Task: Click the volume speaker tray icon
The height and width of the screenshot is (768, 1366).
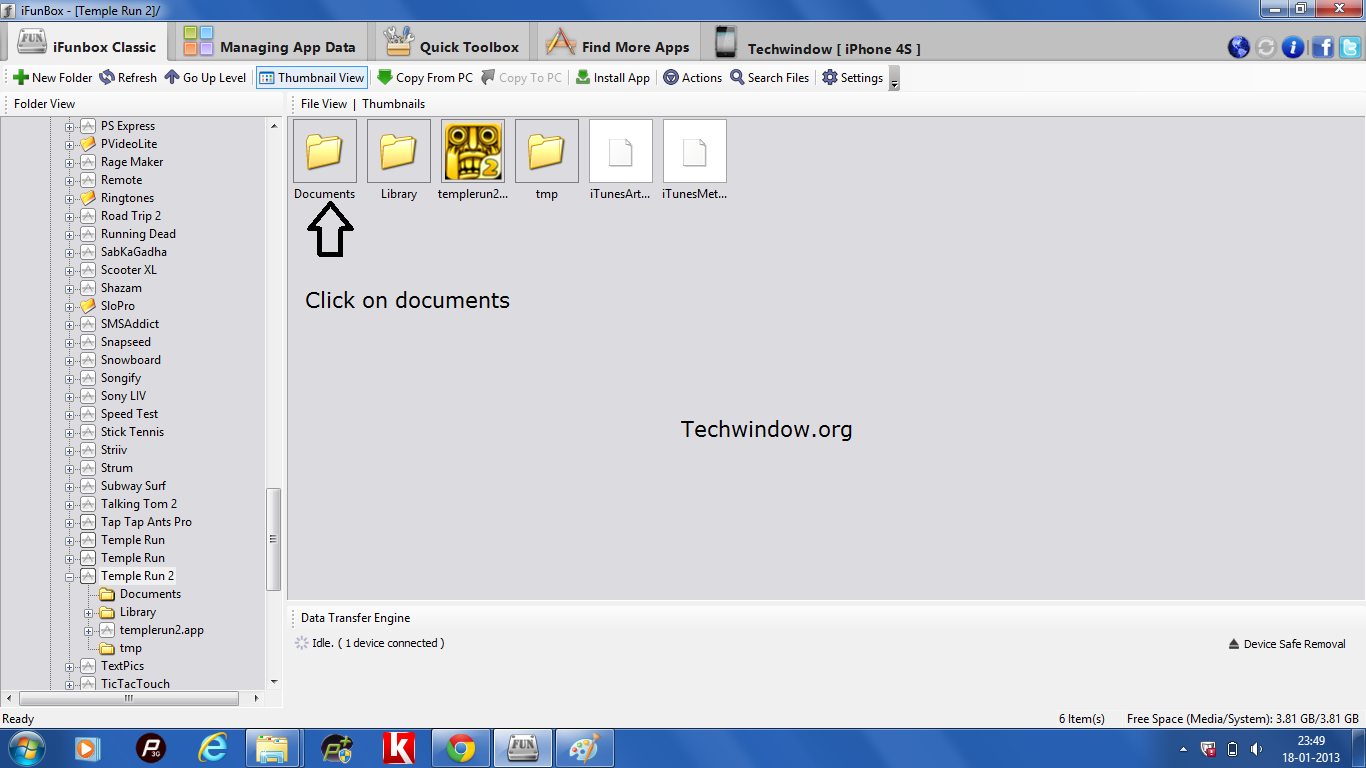Action: pos(1256,749)
